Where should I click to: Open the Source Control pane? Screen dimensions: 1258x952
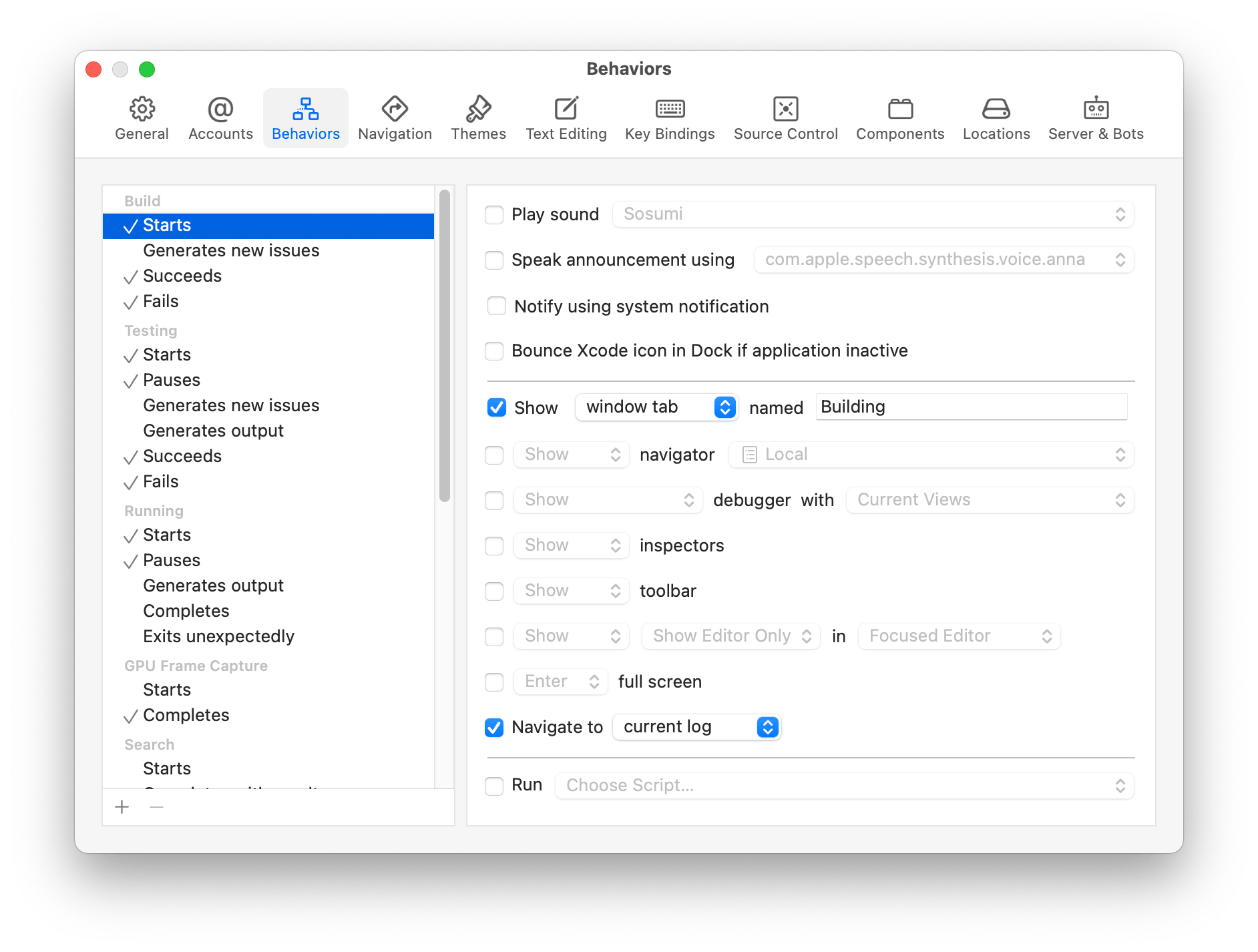point(785,117)
